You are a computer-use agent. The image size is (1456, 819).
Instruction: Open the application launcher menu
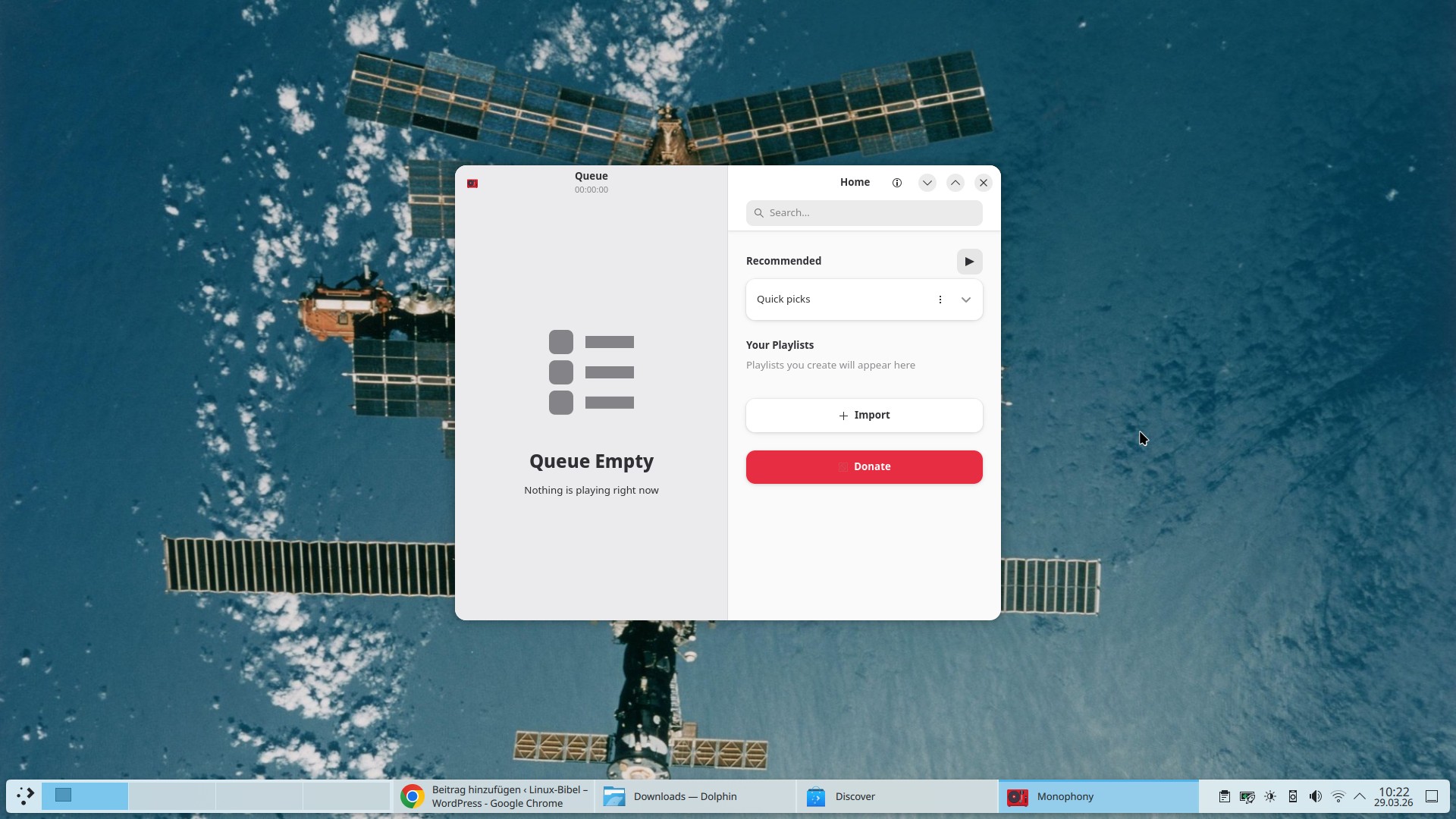click(x=25, y=796)
